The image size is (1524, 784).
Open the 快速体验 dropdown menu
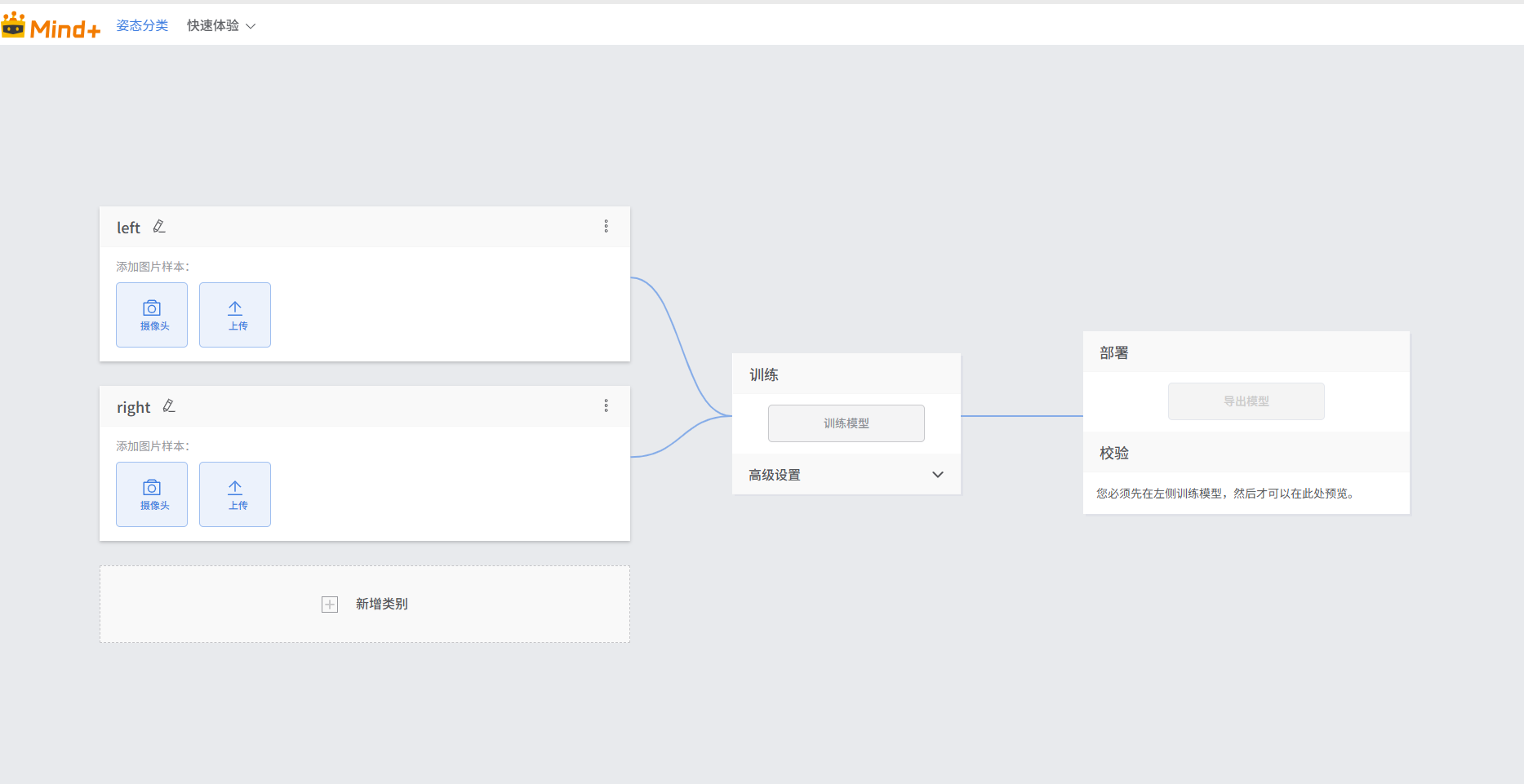click(221, 26)
